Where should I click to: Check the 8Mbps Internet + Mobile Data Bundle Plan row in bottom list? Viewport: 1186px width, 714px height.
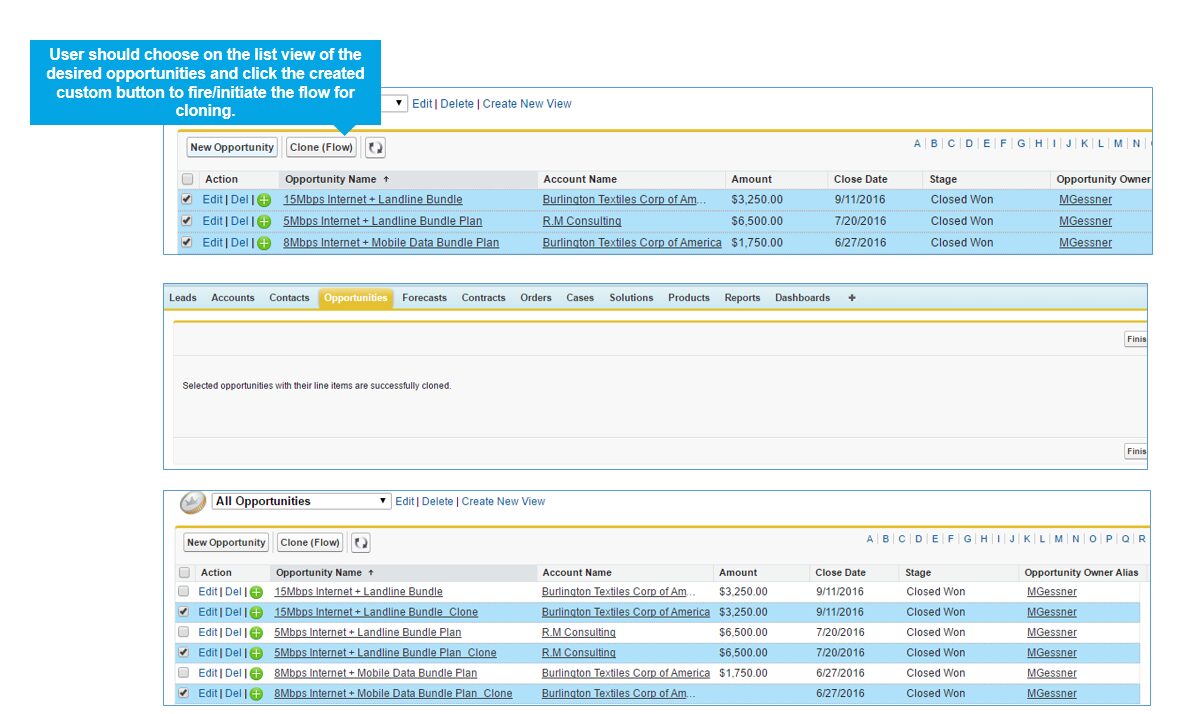pyautogui.click(x=184, y=673)
